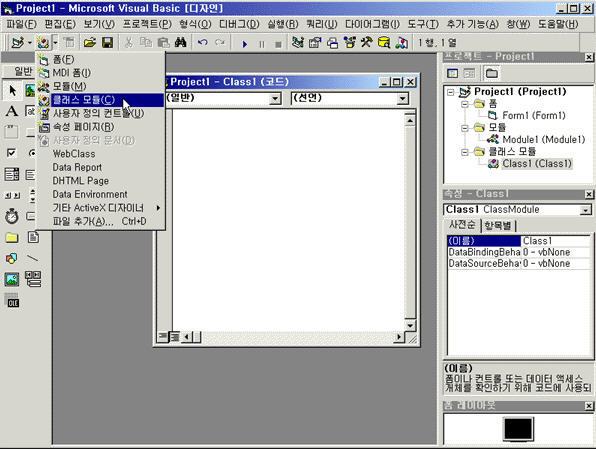Image resolution: width=596 pixels, height=449 pixels.
Task: Open the 도구(T) menu
Action: coord(423,24)
